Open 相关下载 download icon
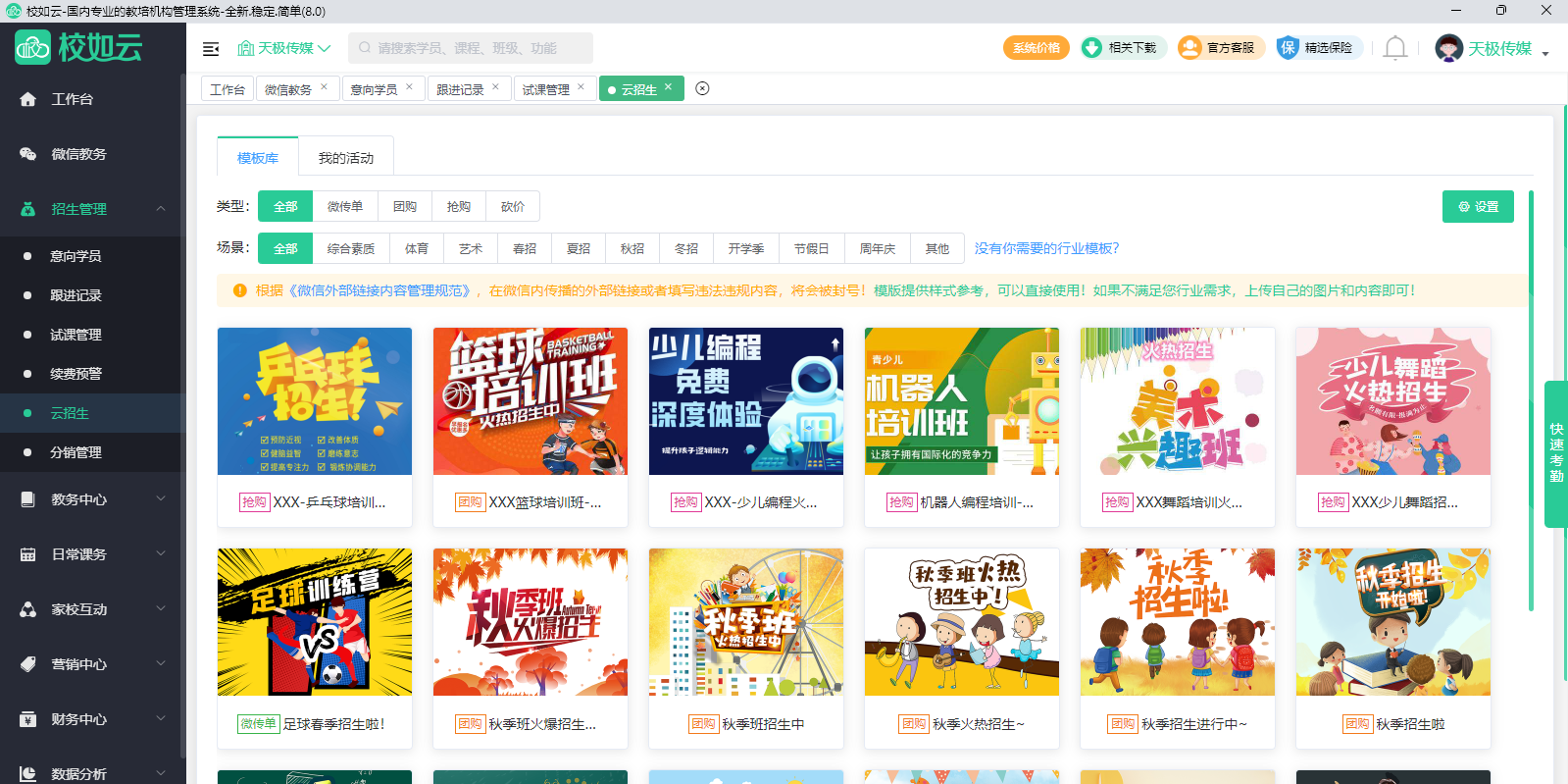 [1091, 48]
